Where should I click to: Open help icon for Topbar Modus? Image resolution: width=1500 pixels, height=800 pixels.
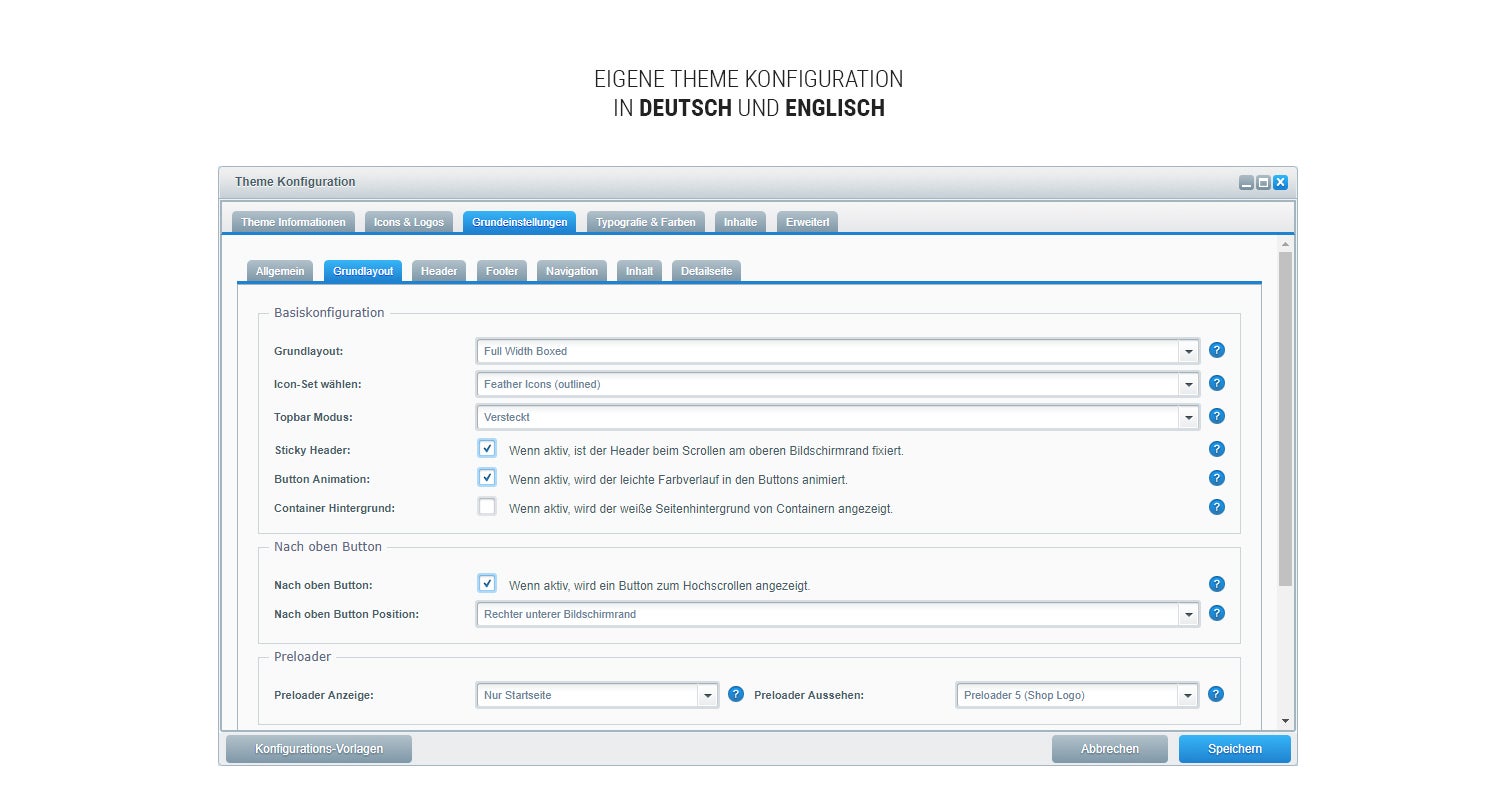[x=1217, y=416]
